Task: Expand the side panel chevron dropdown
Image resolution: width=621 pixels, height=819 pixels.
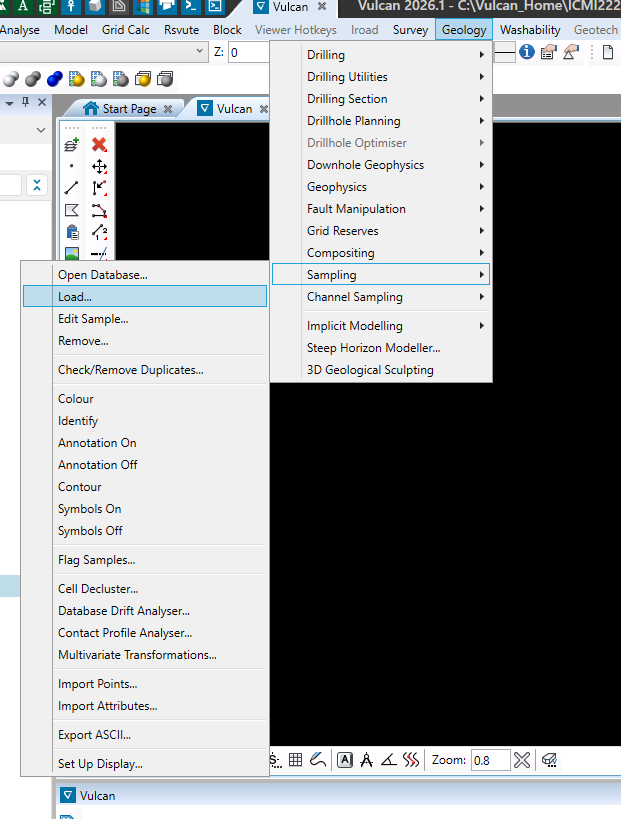Action: point(41,130)
